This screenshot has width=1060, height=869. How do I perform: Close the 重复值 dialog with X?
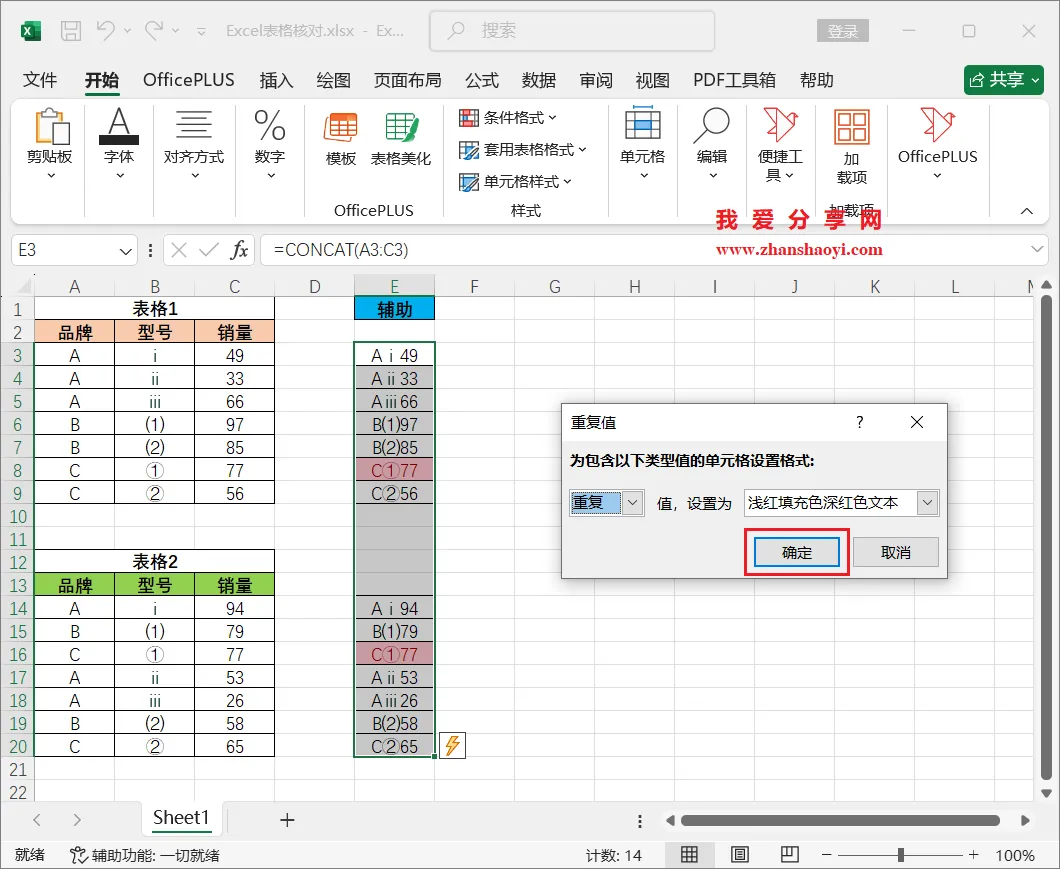[x=917, y=422]
